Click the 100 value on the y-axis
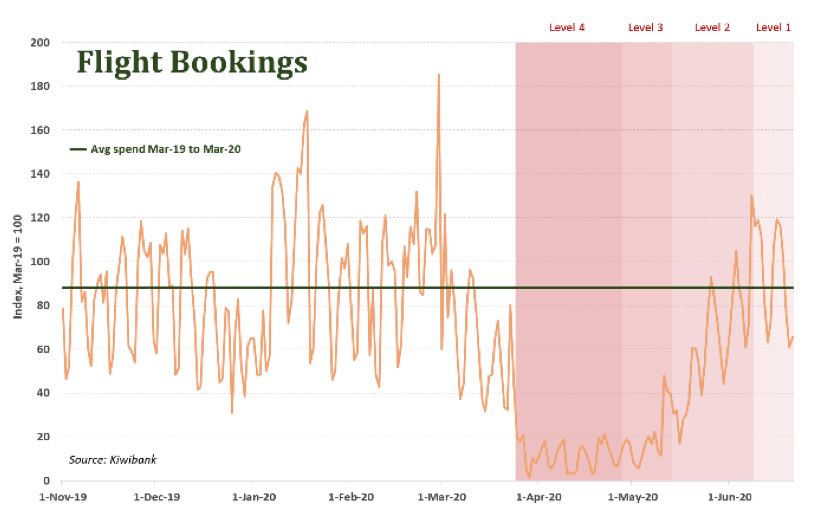Screen dimensions: 825x523 pyautogui.click(x=41, y=262)
